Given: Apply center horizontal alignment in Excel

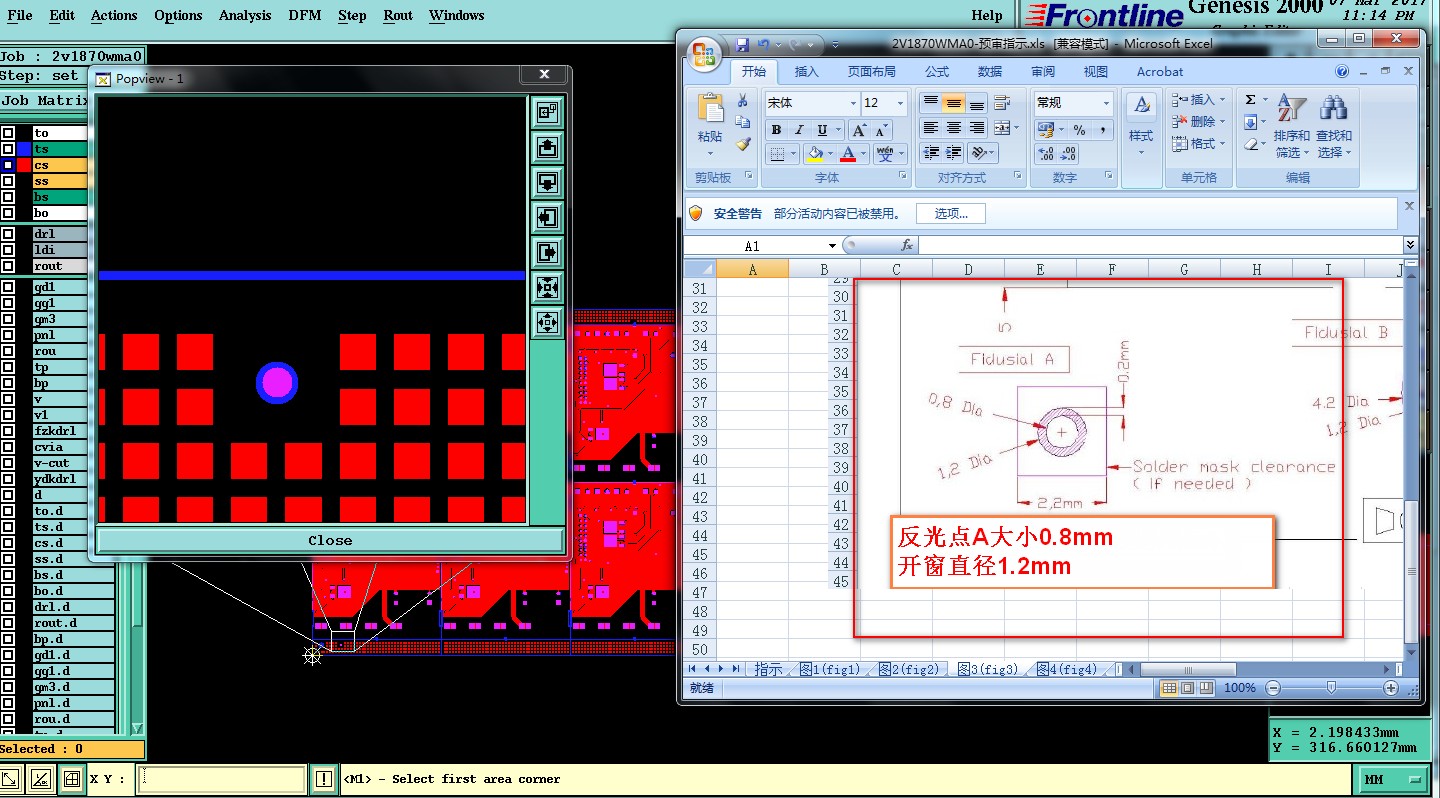Looking at the screenshot, I should 953,128.
